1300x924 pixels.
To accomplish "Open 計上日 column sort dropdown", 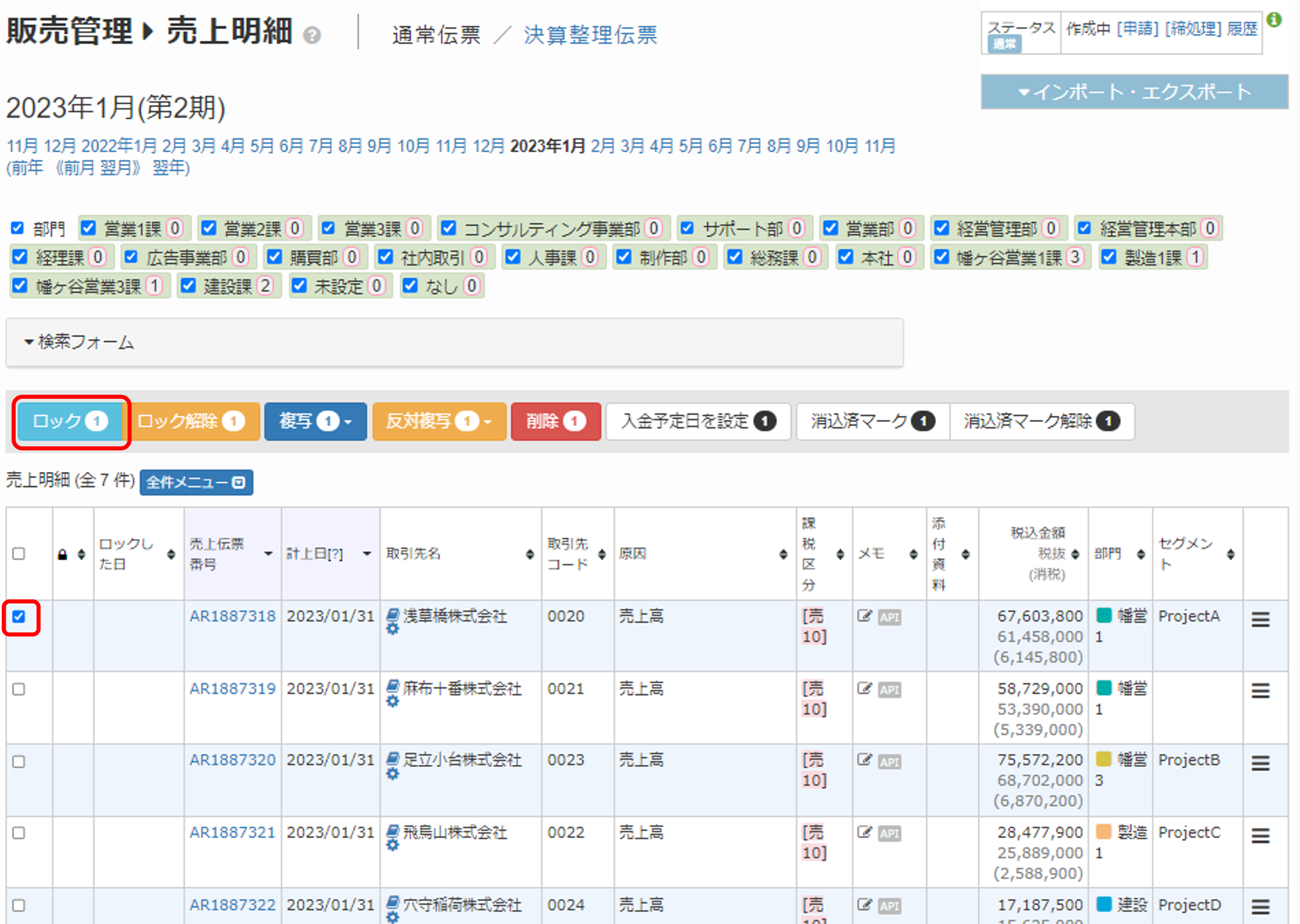I will pyautogui.click(x=366, y=554).
